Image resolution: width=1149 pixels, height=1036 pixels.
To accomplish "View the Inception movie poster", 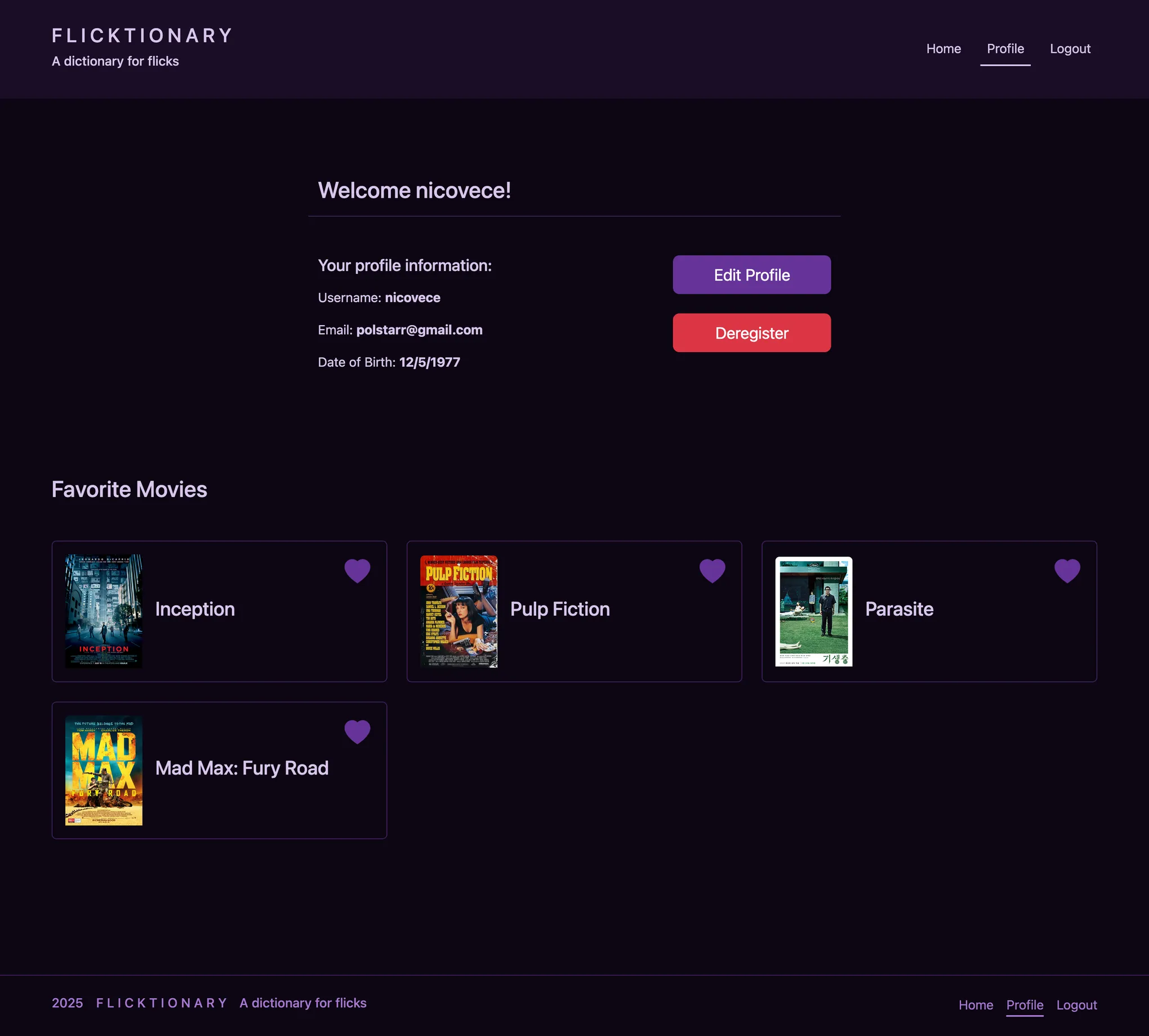I will tap(103, 611).
